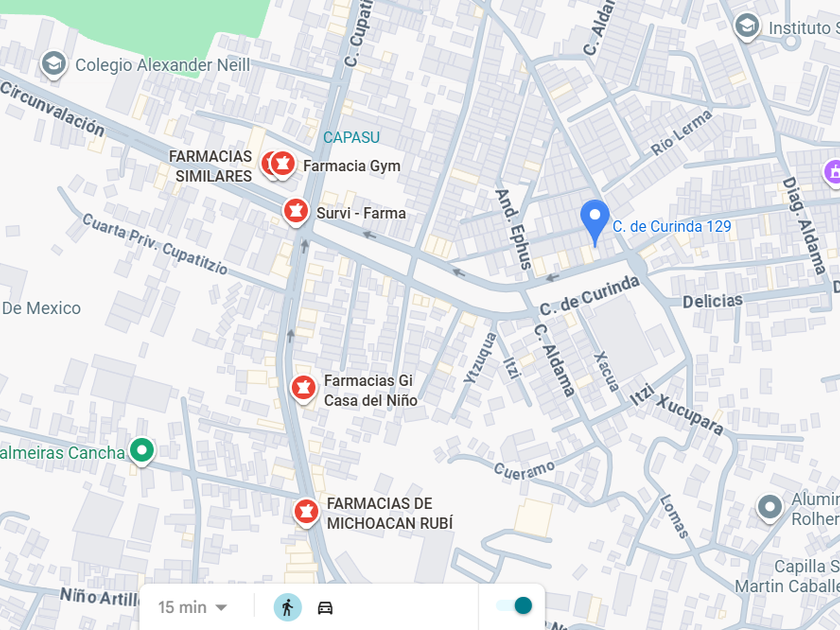Open the Colegio Alexander Neill school marker
Viewport: 840px width, 630px height.
[54, 65]
